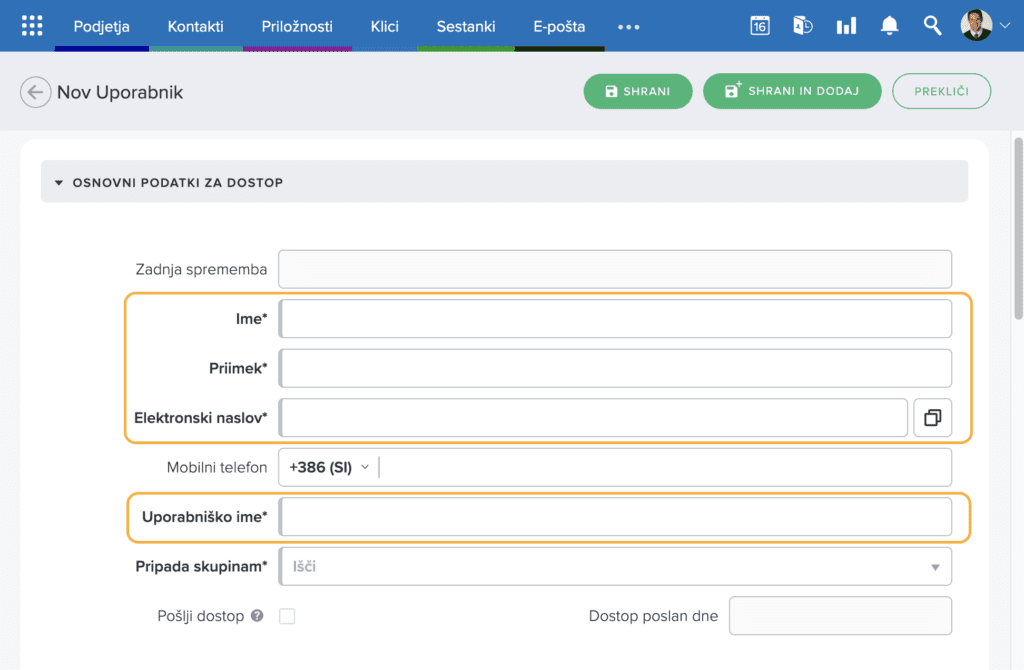Click the search magnifier icon

tap(932, 26)
